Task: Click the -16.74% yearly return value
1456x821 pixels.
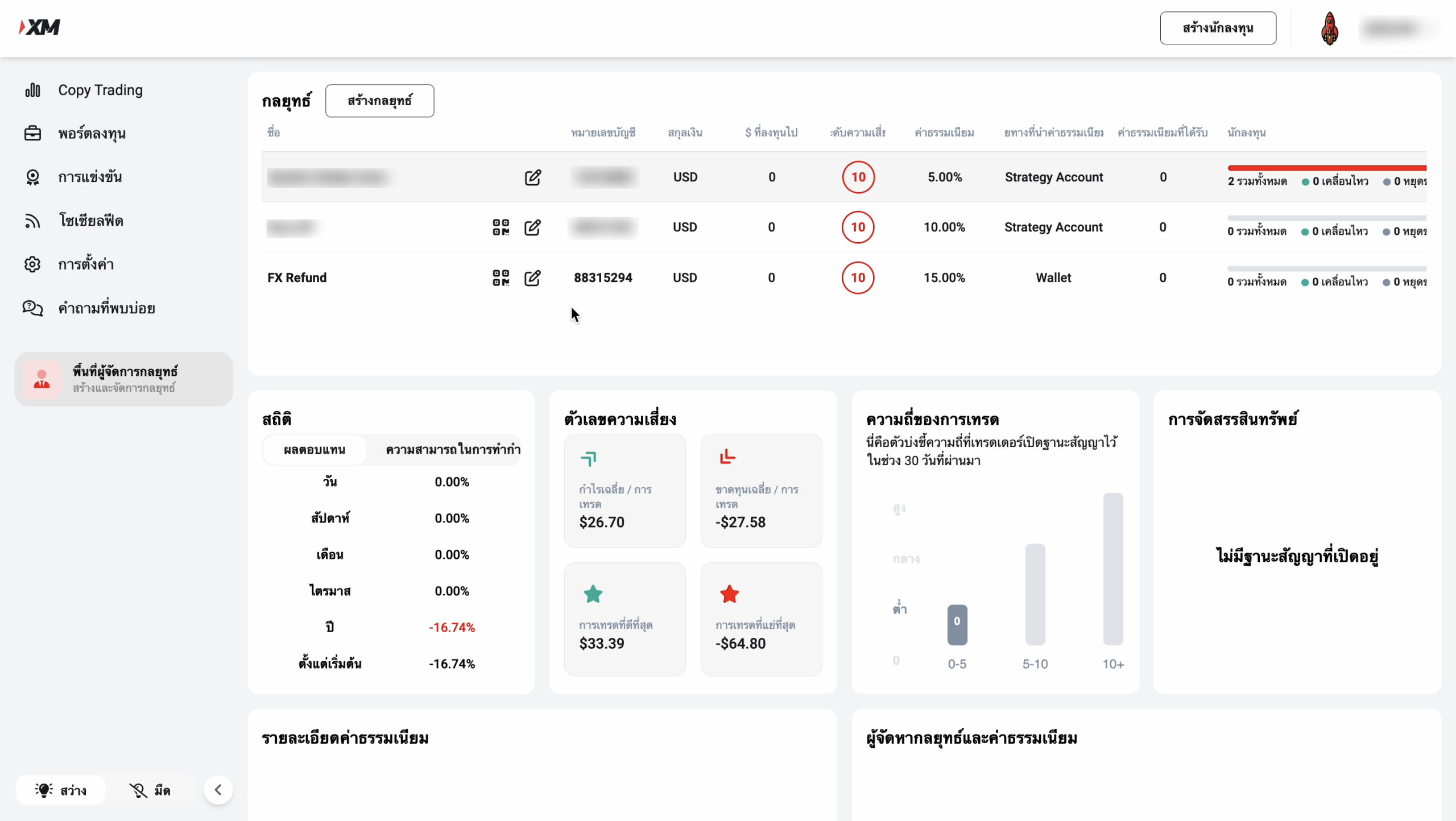Action: coord(452,627)
